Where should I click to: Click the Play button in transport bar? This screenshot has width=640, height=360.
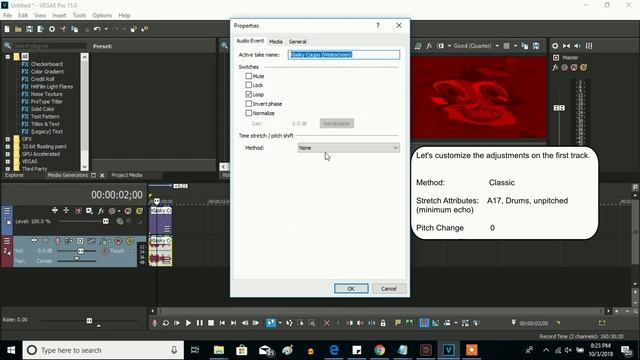click(x=188, y=323)
